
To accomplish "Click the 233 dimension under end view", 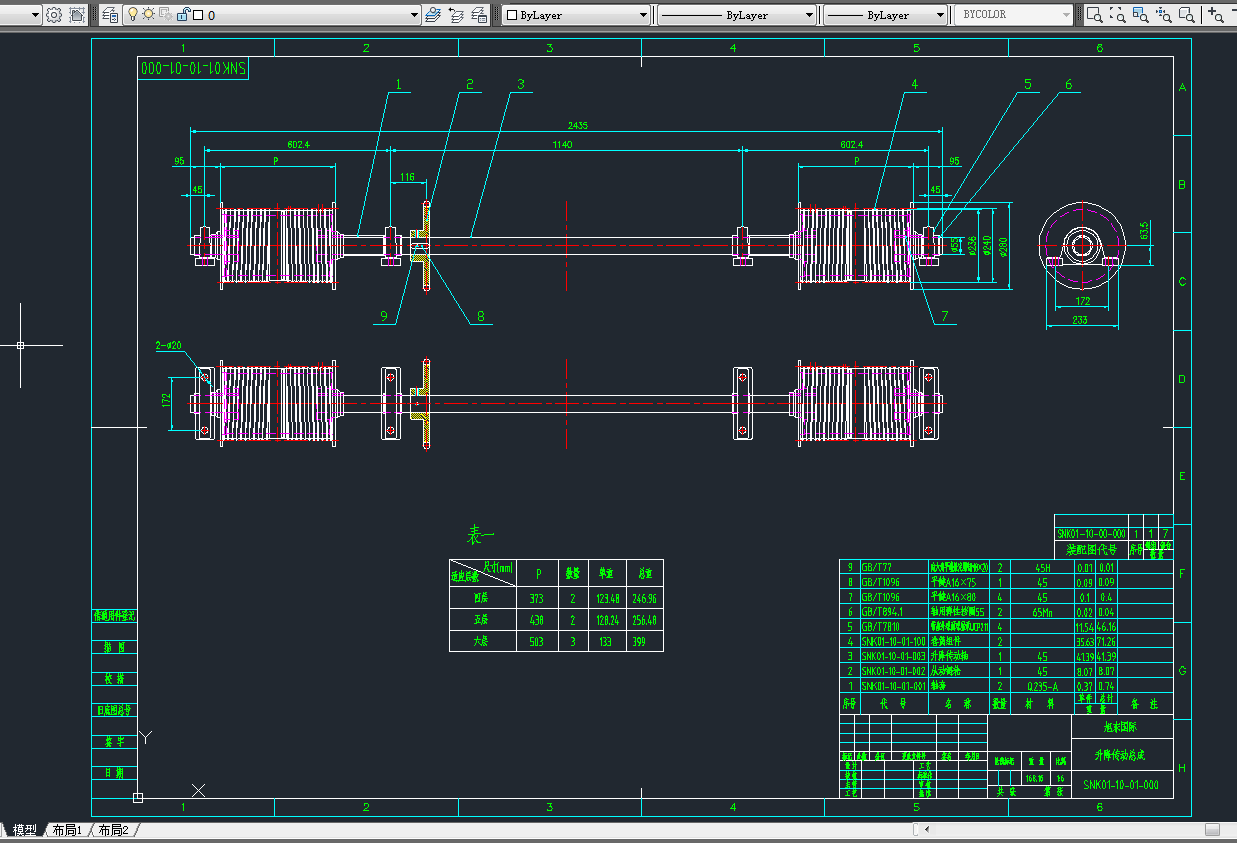I will click(1079, 319).
